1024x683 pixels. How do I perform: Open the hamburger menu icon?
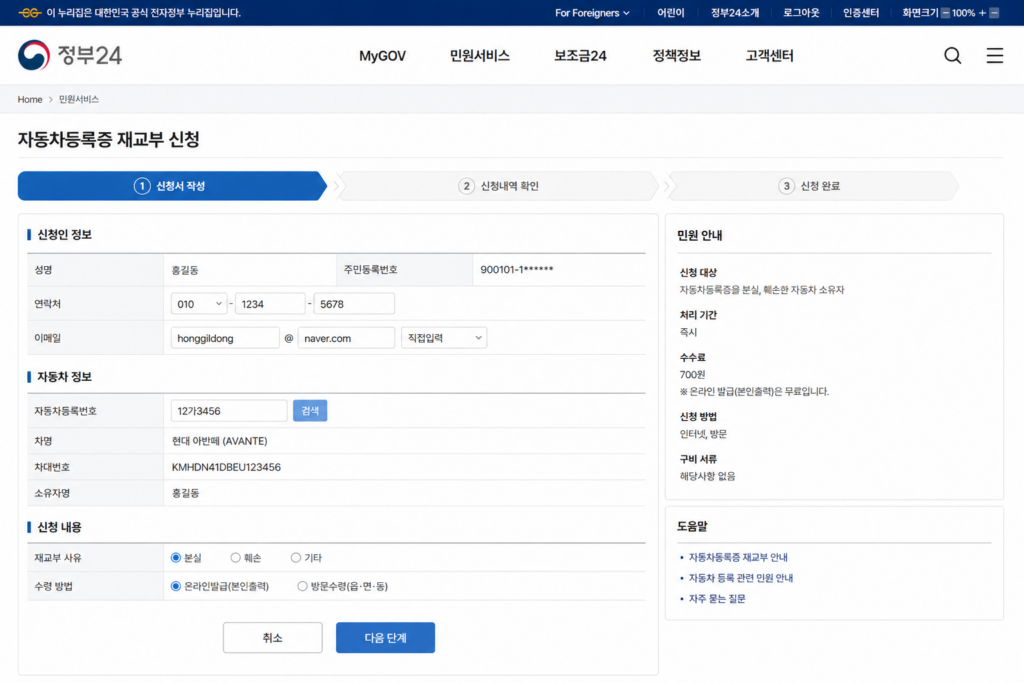[994, 56]
